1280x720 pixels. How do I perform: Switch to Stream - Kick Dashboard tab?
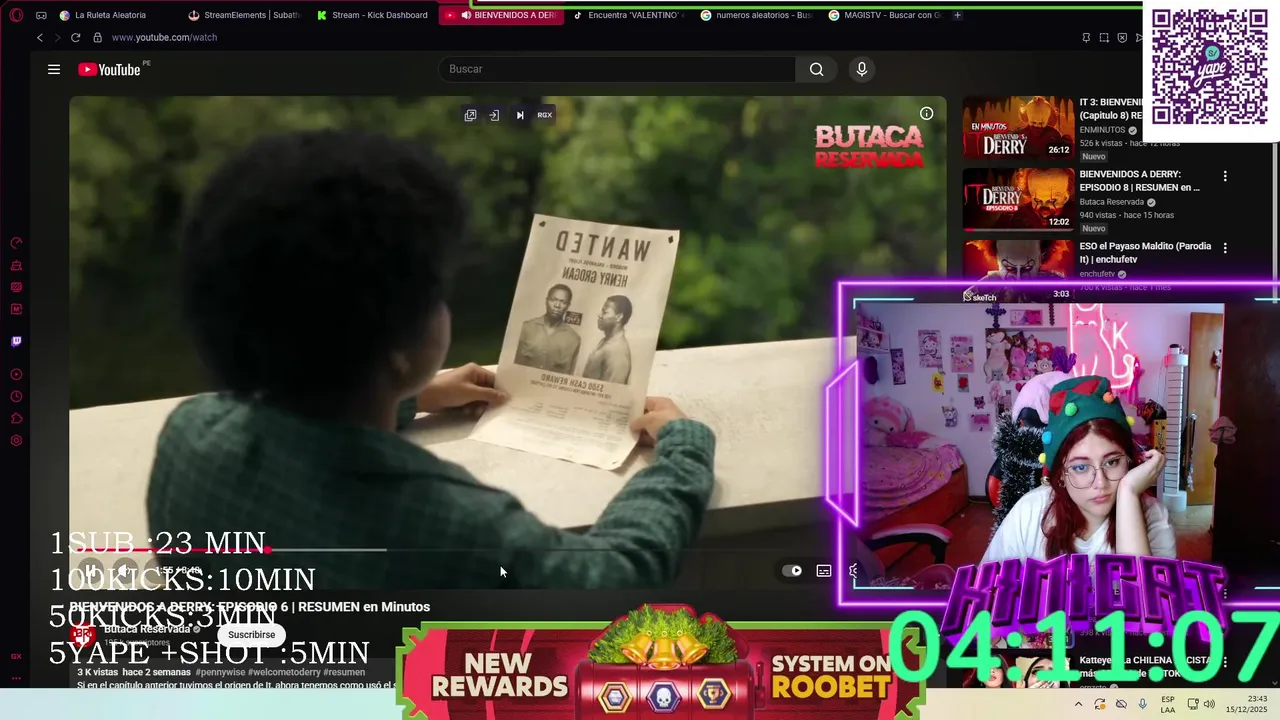click(372, 15)
